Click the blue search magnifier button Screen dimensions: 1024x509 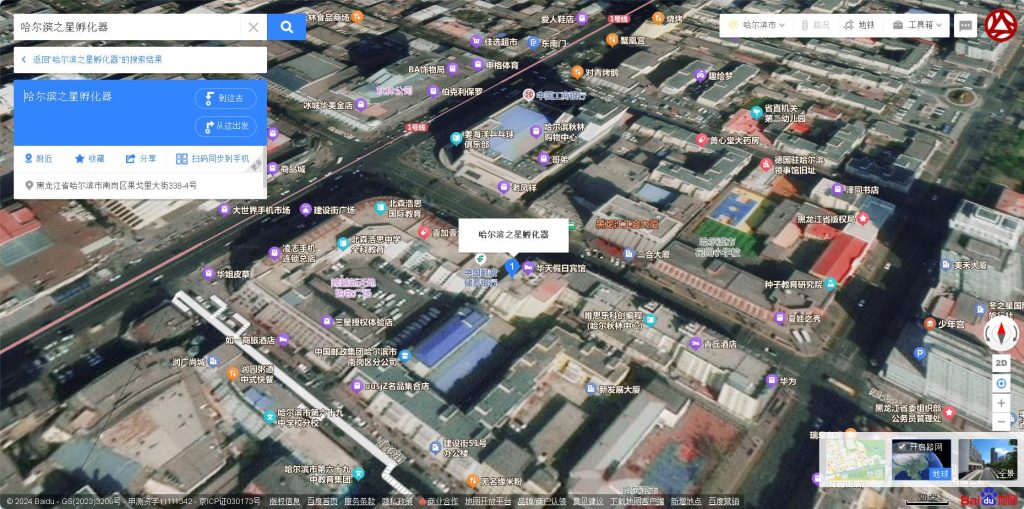point(287,27)
